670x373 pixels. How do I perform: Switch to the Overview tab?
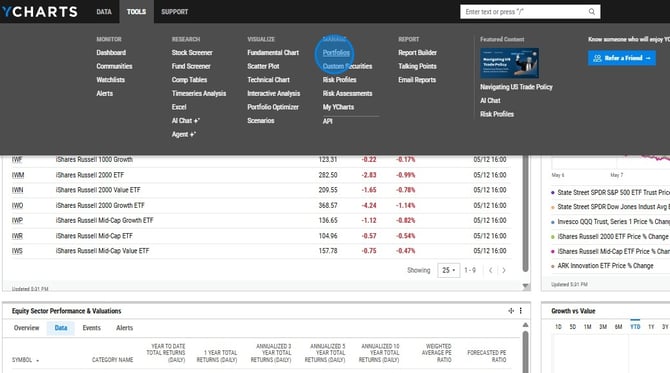pyautogui.click(x=26, y=328)
